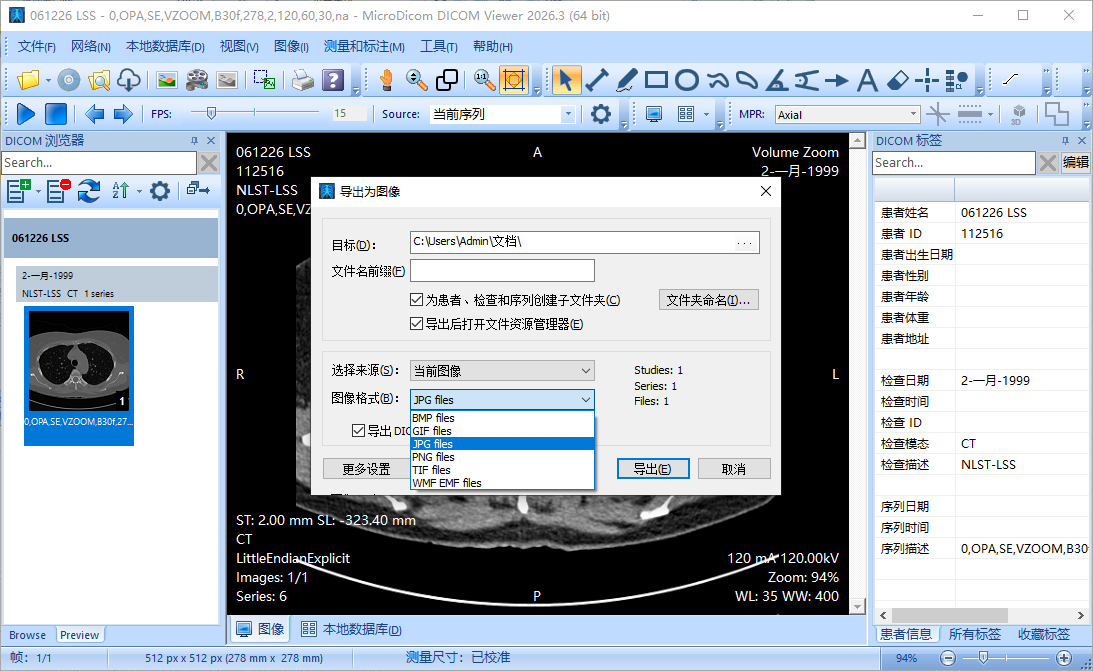Choose BMP files from format list
This screenshot has height=671, width=1093.
(x=502, y=418)
